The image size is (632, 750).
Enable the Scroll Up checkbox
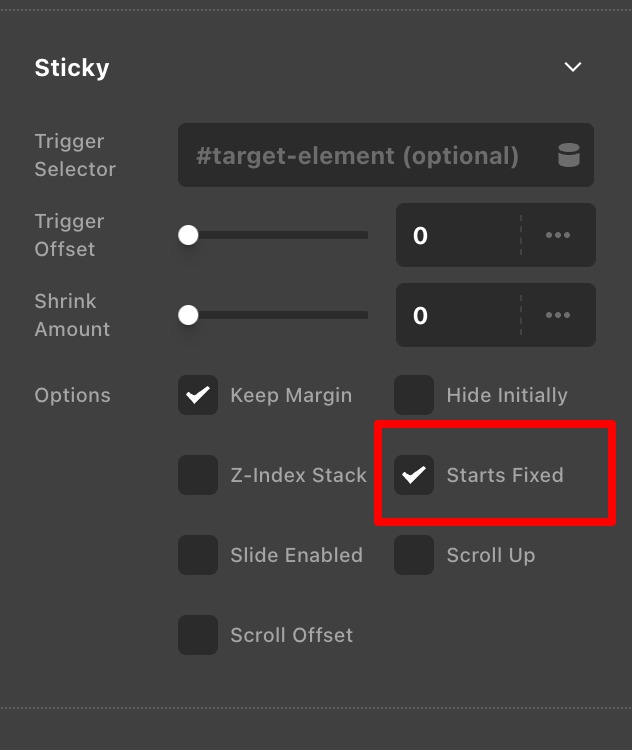coord(414,555)
